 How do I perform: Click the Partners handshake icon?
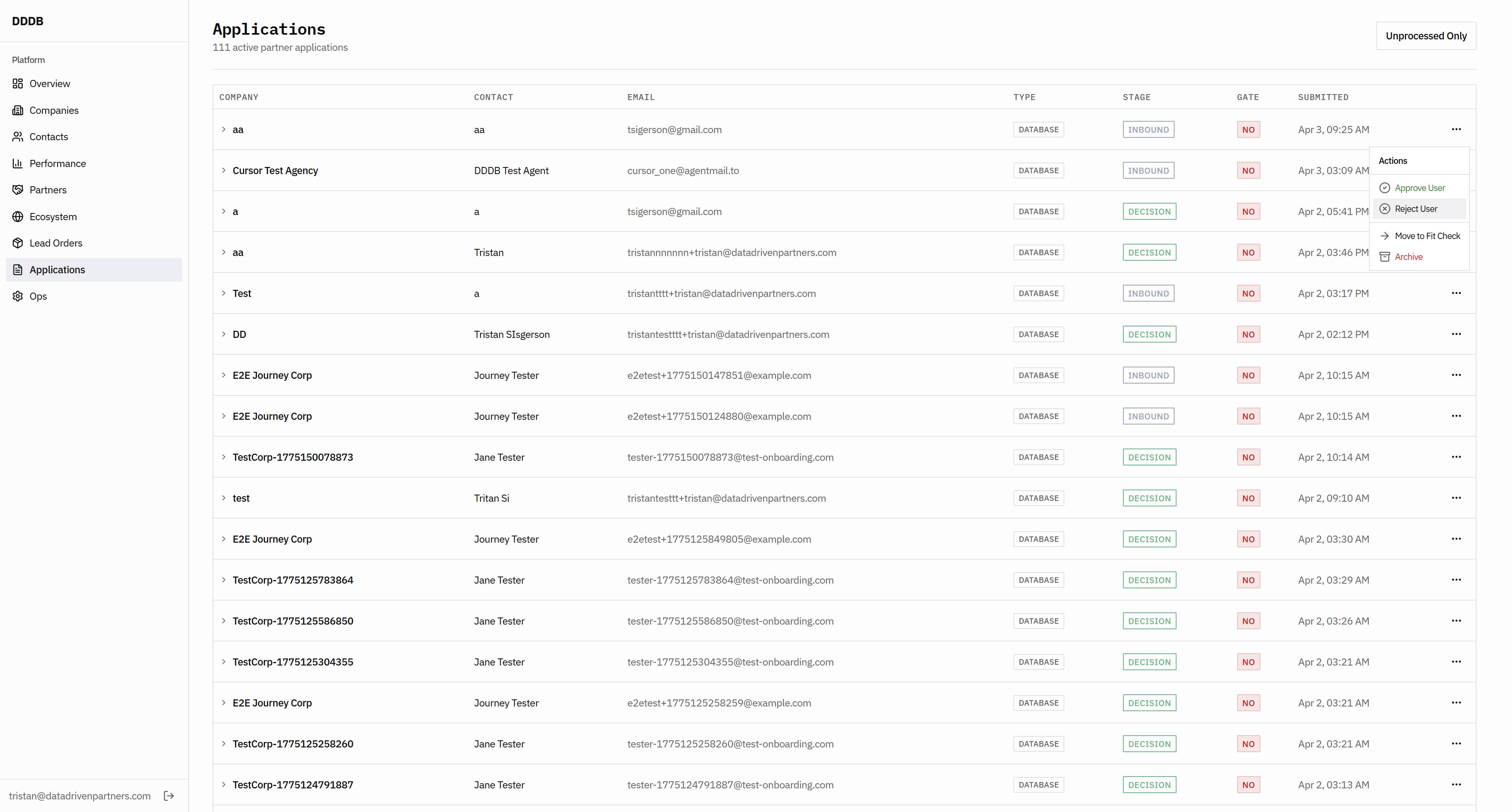coord(18,190)
